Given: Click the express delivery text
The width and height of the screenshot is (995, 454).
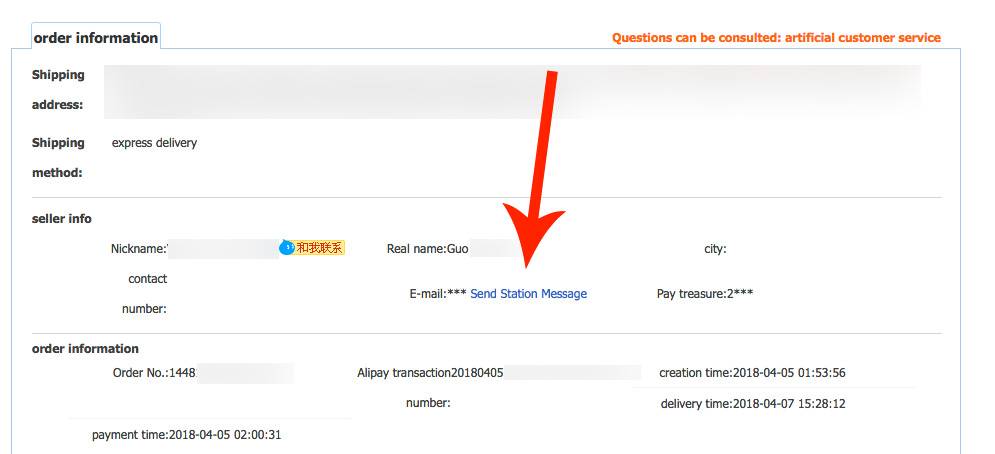Looking at the screenshot, I should (x=154, y=143).
